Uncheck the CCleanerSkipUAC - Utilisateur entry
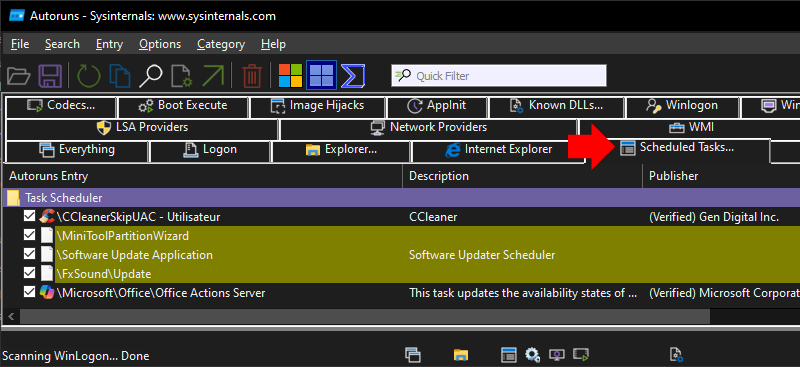The image size is (800, 367). [x=30, y=217]
